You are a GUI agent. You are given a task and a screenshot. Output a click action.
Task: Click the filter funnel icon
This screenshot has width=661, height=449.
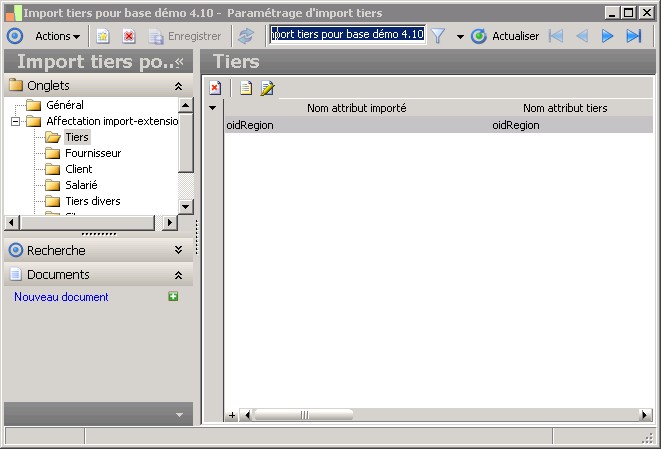pos(438,36)
